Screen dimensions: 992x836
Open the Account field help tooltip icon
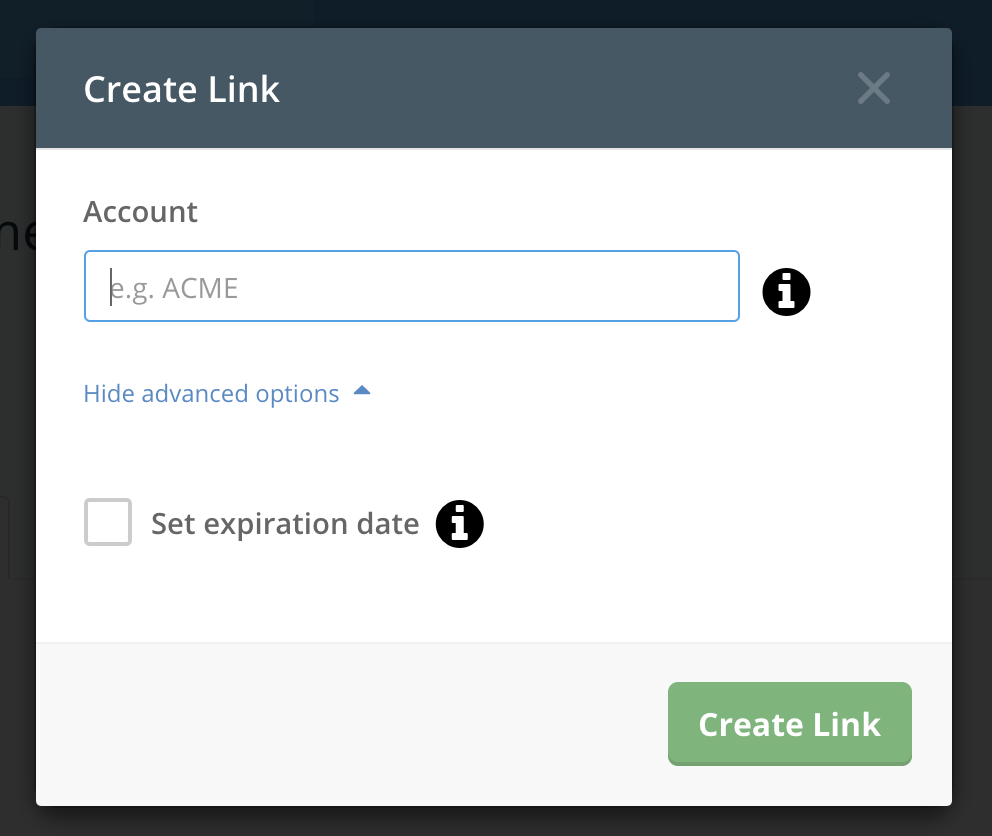[786, 292]
